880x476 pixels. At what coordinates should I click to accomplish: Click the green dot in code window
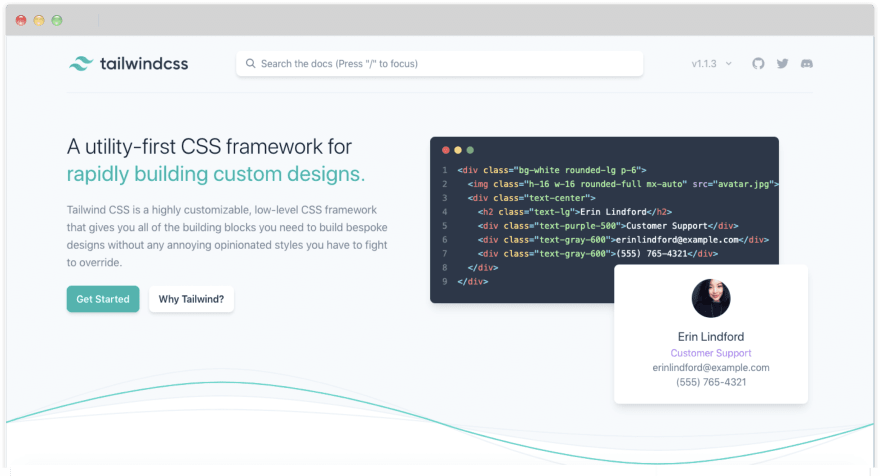tap(470, 150)
